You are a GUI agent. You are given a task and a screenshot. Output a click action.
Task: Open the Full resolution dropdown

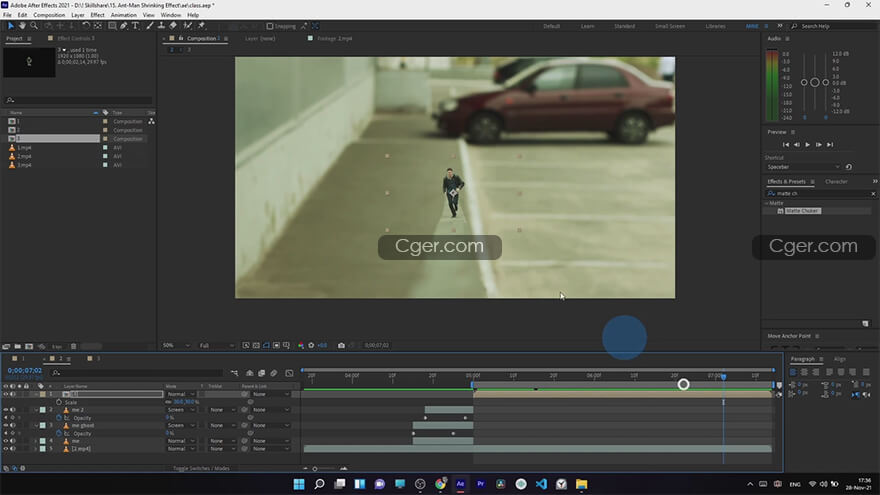[216, 346]
